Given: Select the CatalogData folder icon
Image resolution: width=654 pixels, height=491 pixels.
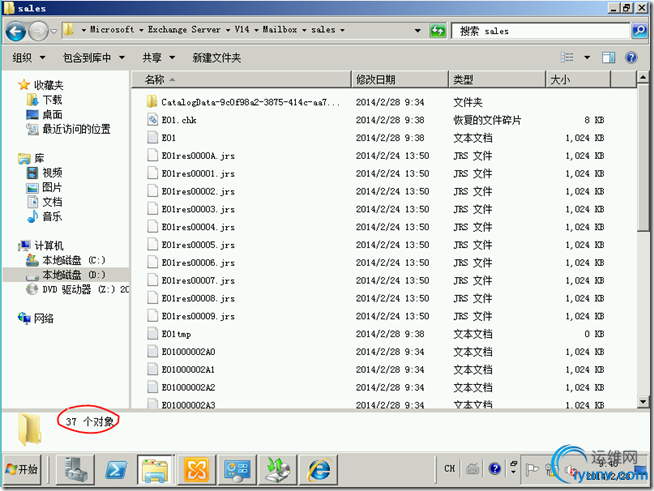Looking at the screenshot, I should click(152, 102).
